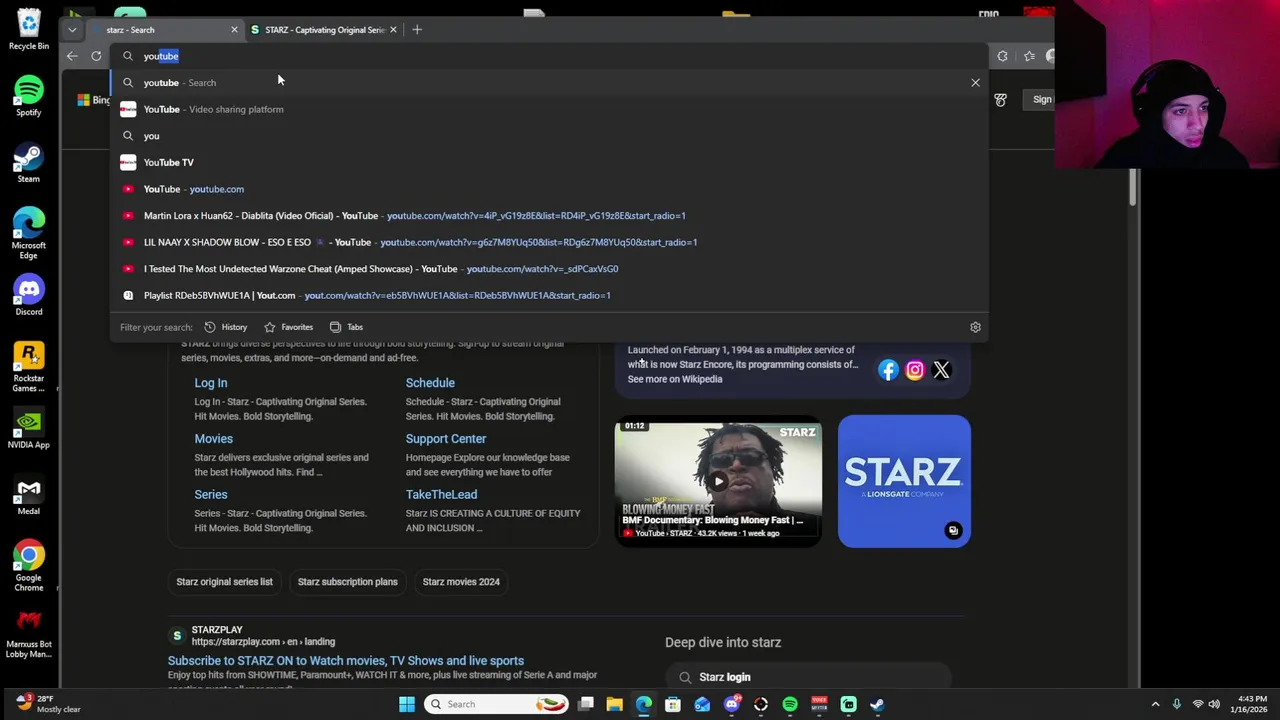
Task: Show hidden system tray icons chevron
Action: [x=1155, y=704]
